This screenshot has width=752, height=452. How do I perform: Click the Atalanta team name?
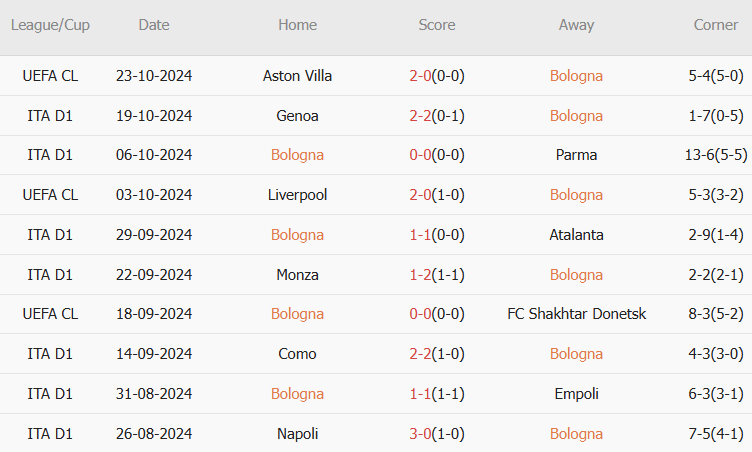(576, 235)
